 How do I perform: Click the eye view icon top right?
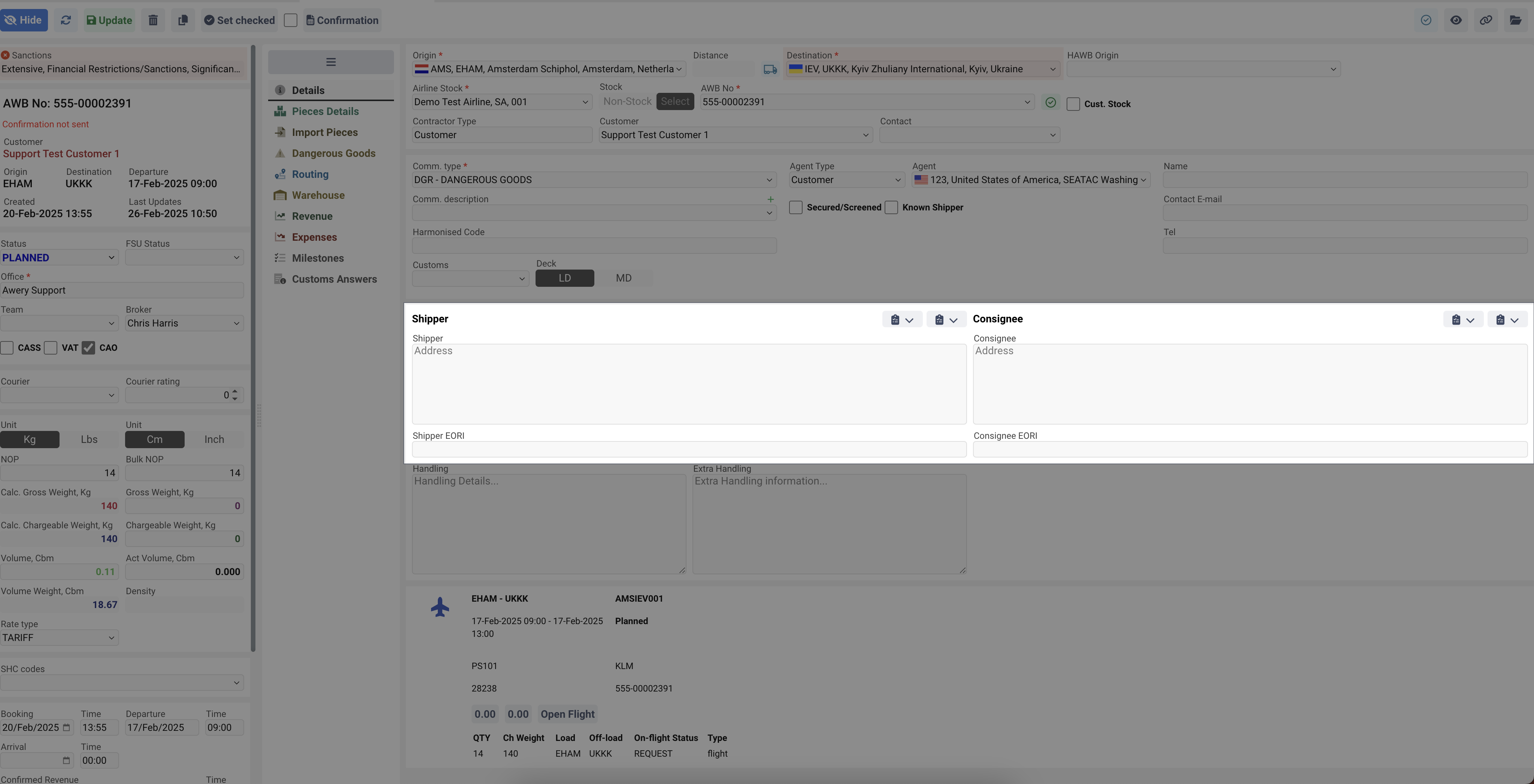click(1455, 20)
